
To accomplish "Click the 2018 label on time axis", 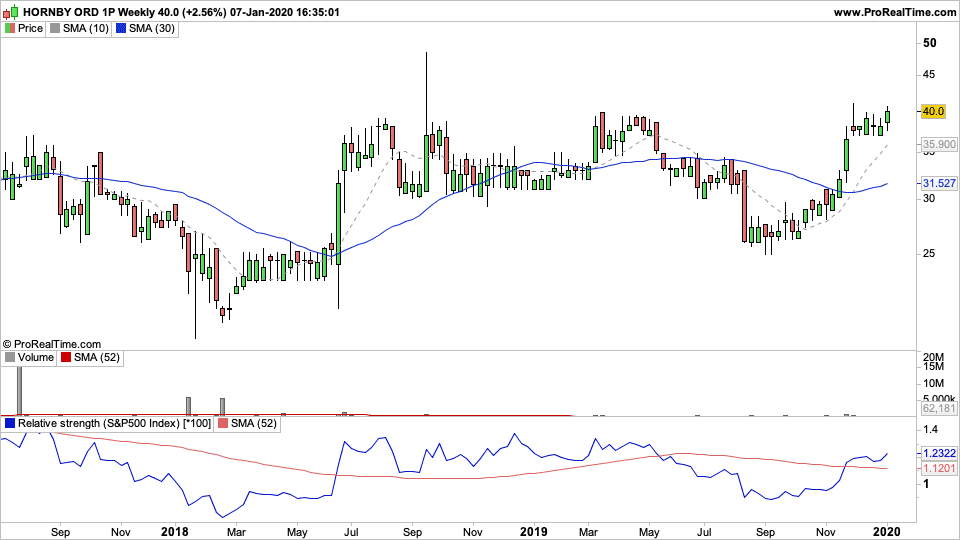I will point(174,532).
